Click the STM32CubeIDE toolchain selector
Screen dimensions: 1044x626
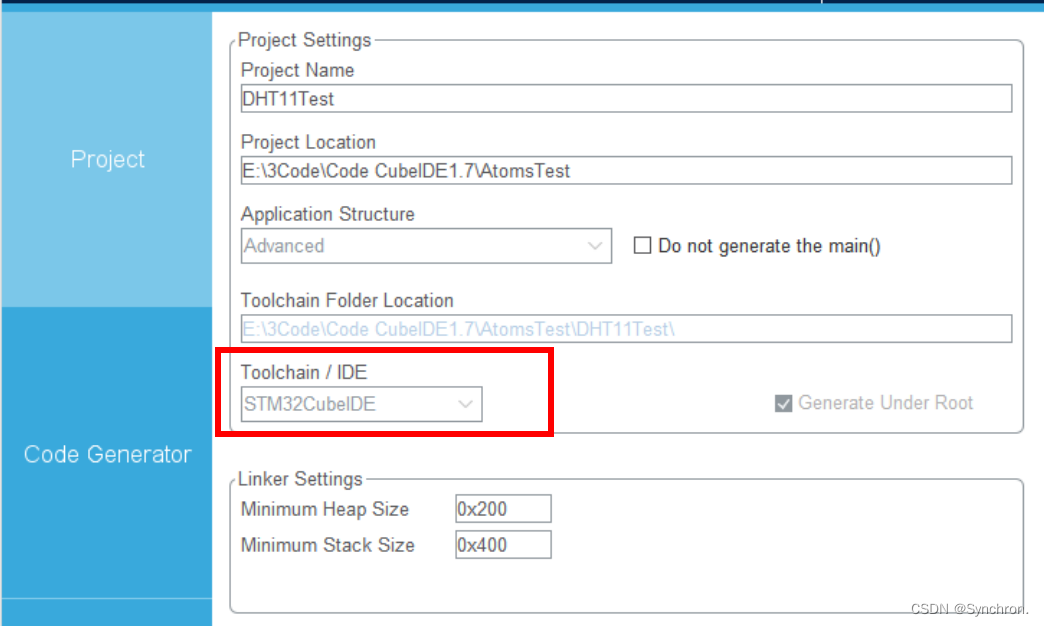(360, 404)
